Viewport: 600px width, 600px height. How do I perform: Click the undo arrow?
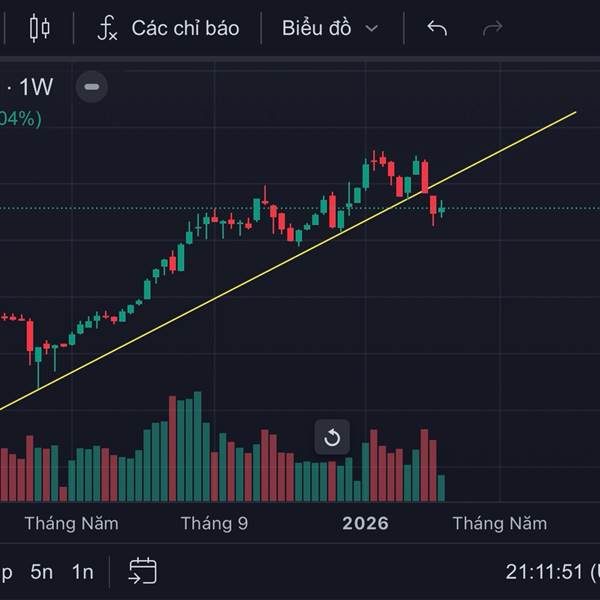point(437,28)
